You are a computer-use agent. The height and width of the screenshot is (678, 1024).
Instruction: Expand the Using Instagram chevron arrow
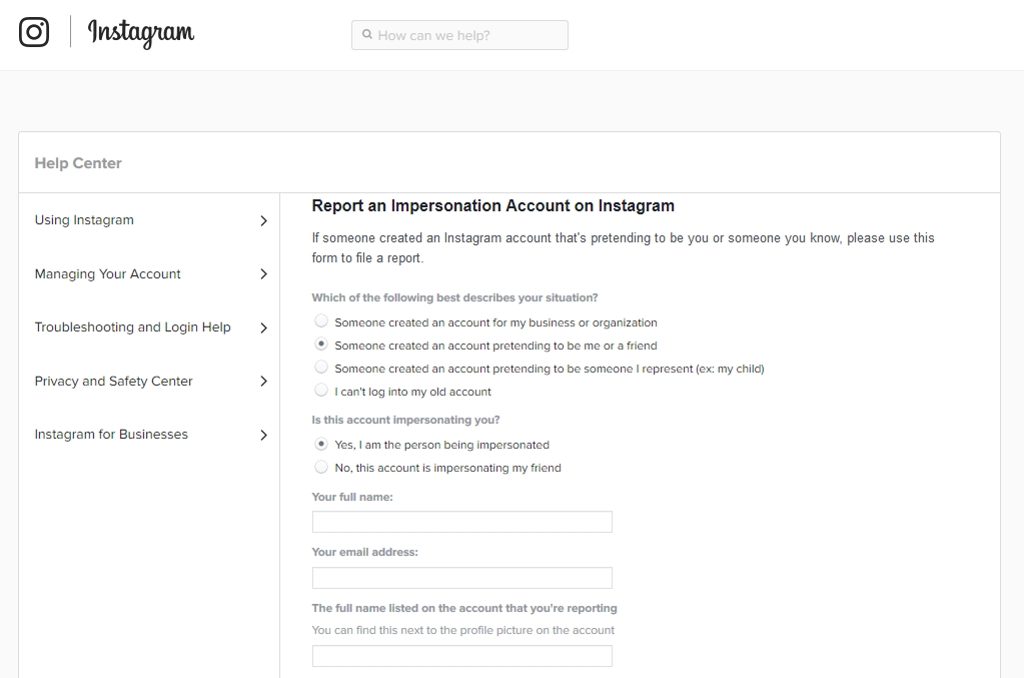tap(264, 221)
